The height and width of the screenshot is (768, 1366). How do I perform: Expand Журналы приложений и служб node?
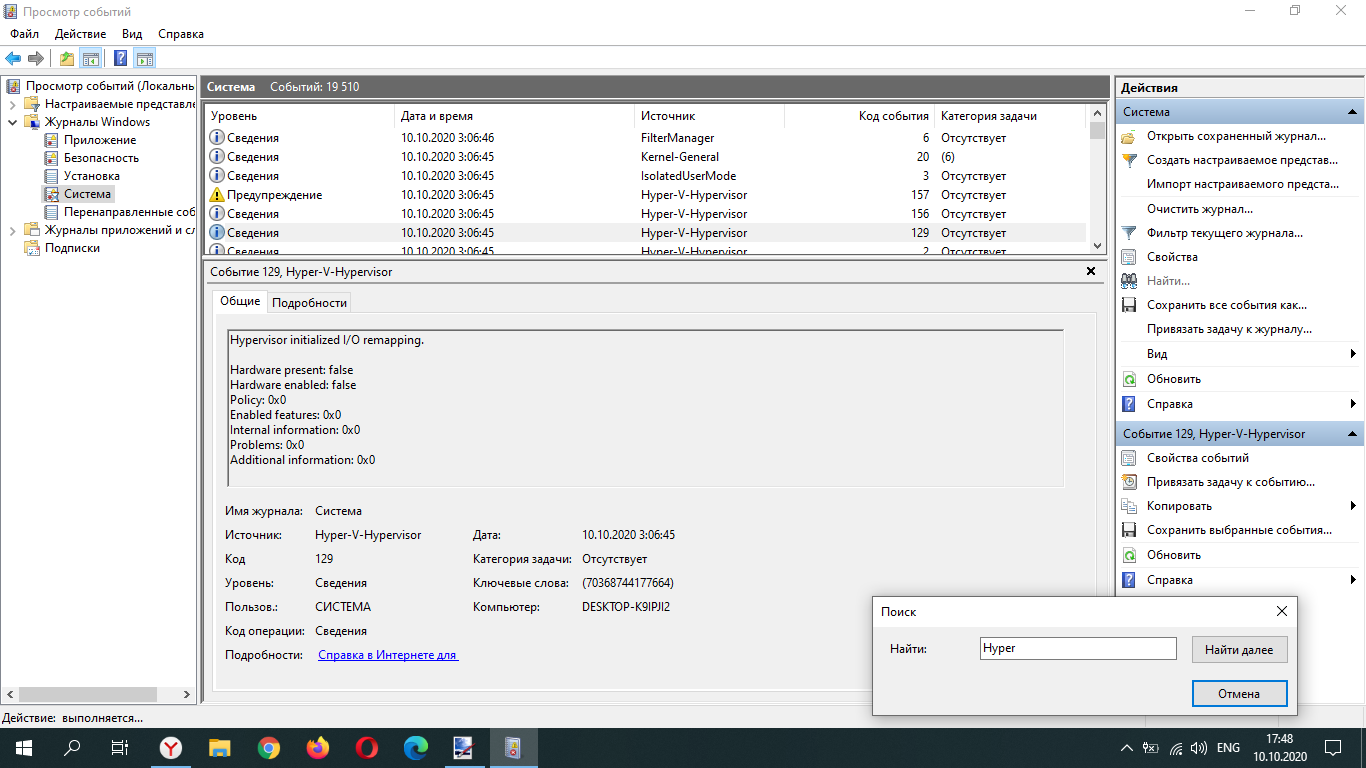click(x=12, y=230)
